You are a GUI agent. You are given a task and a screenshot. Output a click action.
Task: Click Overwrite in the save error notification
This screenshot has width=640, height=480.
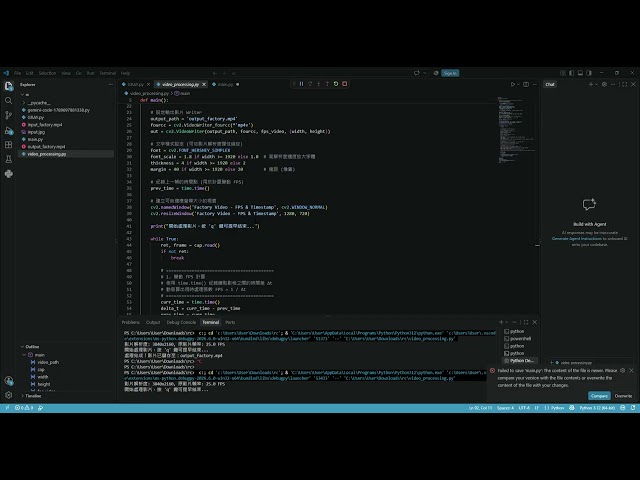[623, 396]
